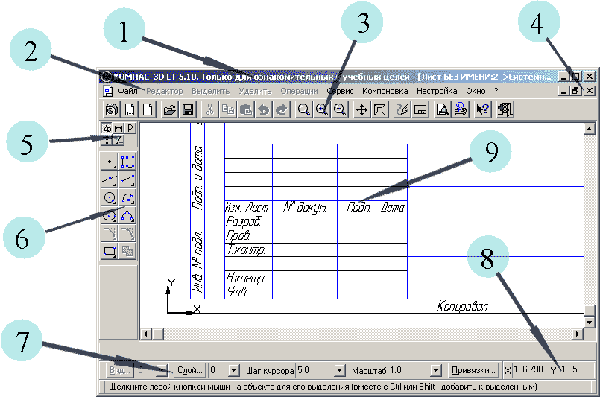Screen dimensions: 600x397
Task: Click the layer number field showing 0
Action: click(x=218, y=370)
